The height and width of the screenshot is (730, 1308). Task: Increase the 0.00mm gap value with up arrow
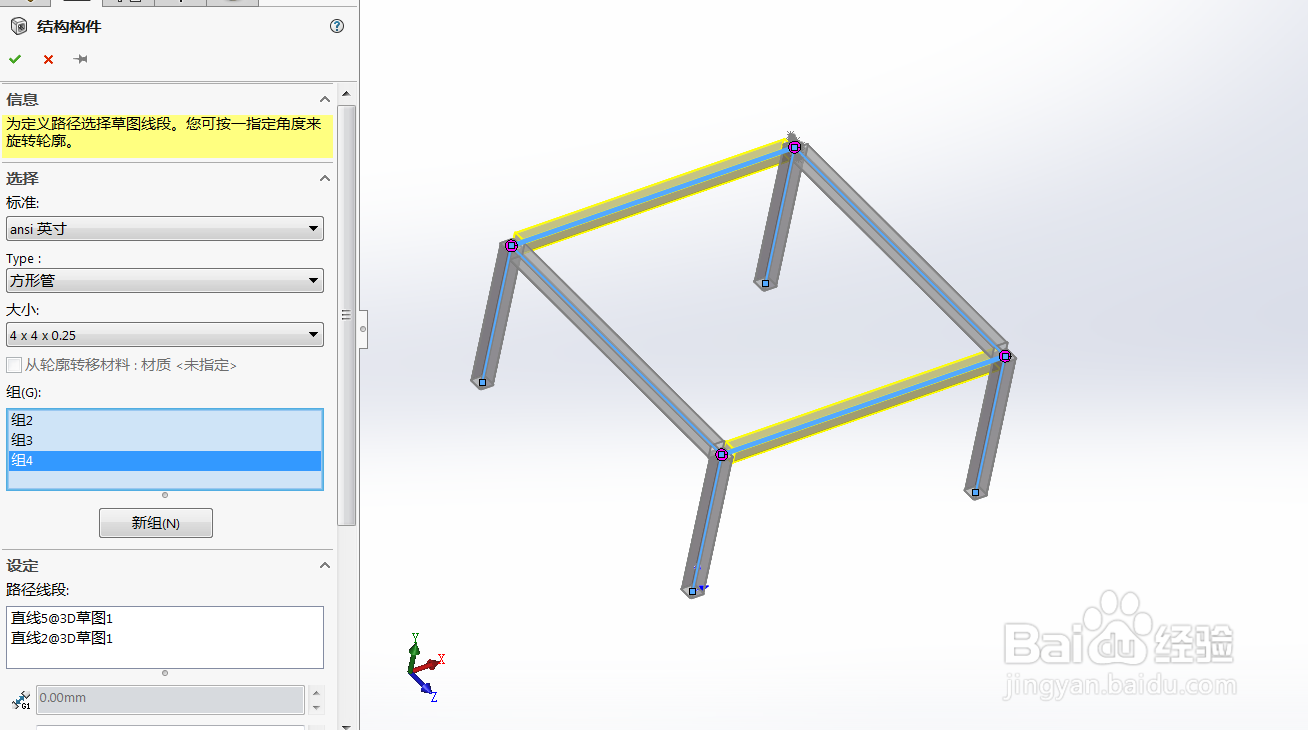(x=316, y=692)
